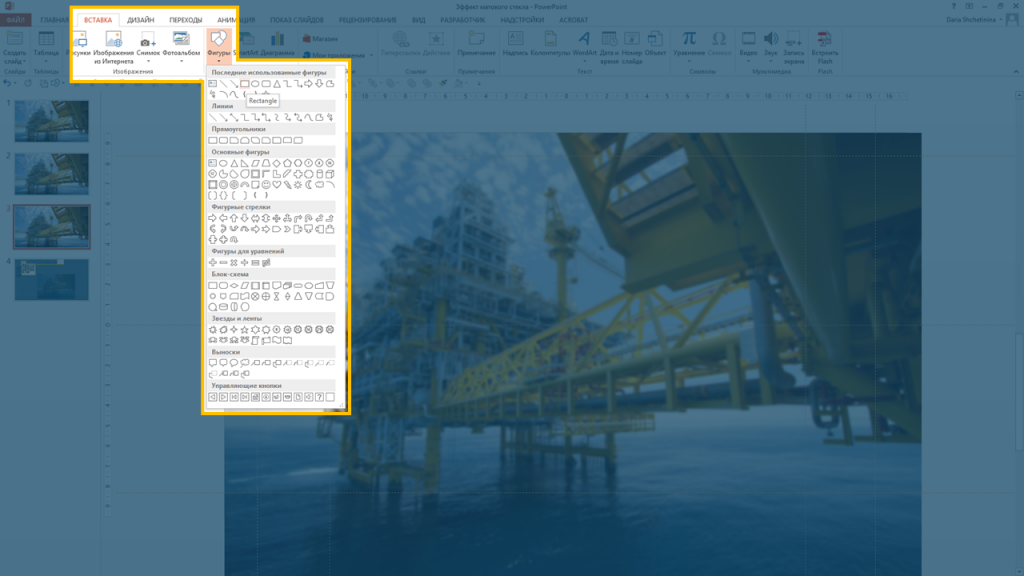1024x576 pixels.
Task: Select slide 4 thumbnail in the panel
Action: (51, 279)
